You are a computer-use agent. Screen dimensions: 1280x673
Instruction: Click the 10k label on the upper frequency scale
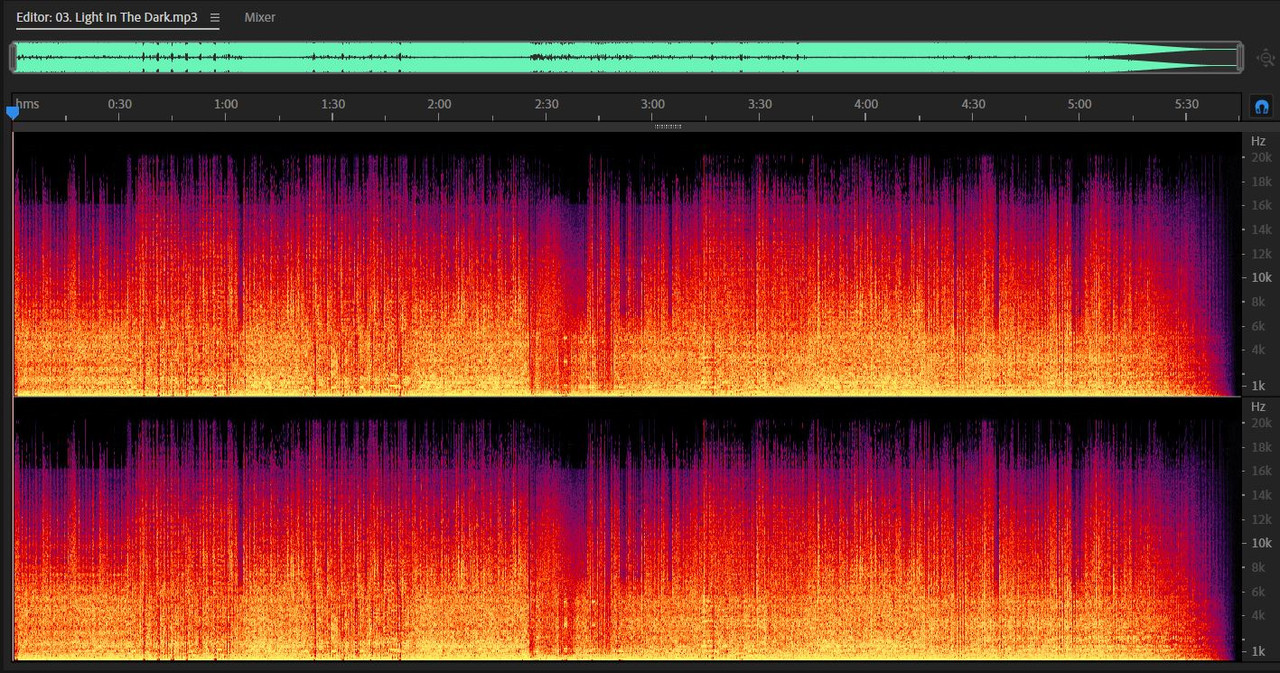tap(1261, 278)
